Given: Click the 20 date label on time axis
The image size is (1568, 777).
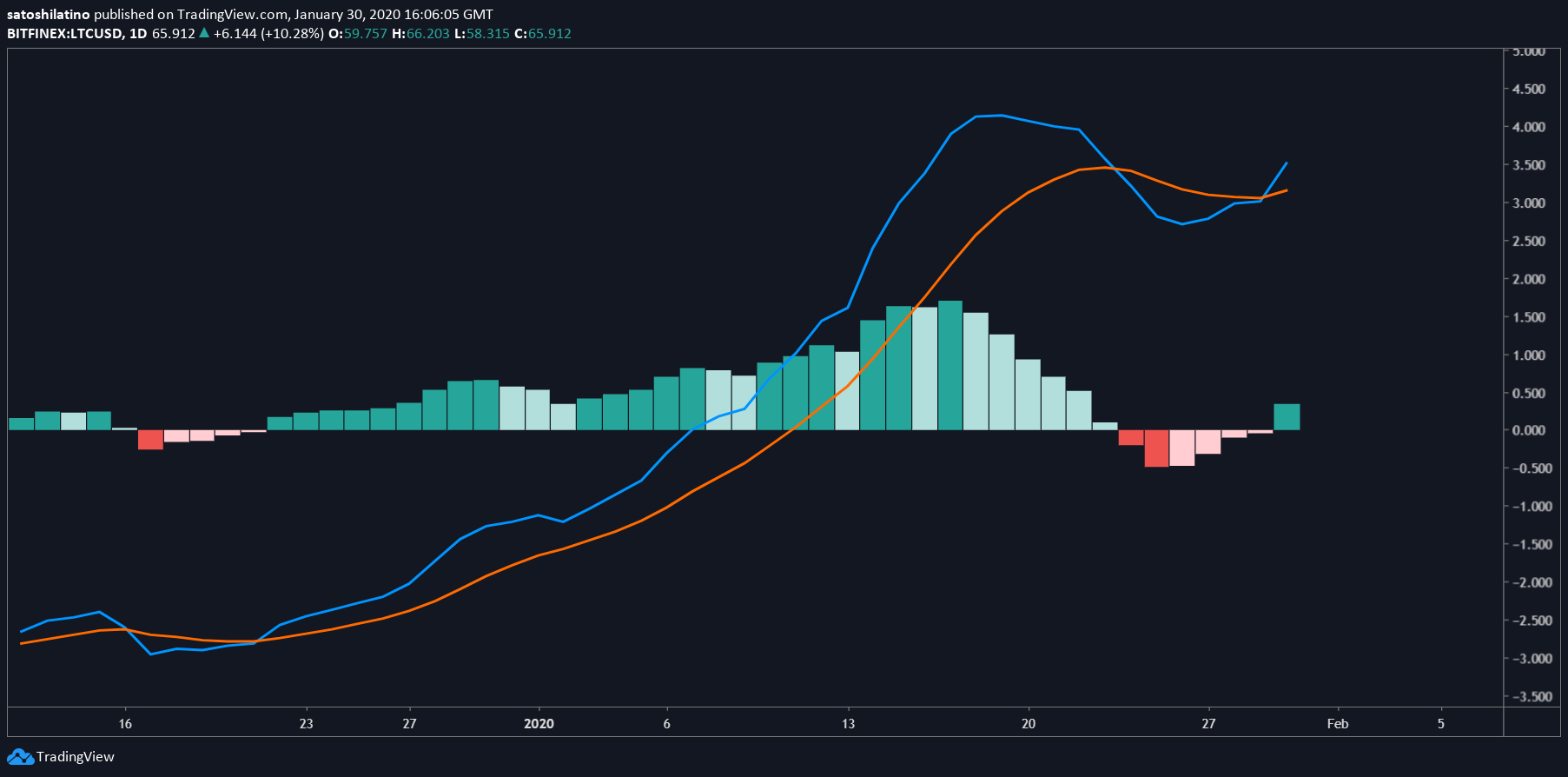Looking at the screenshot, I should (x=1029, y=724).
